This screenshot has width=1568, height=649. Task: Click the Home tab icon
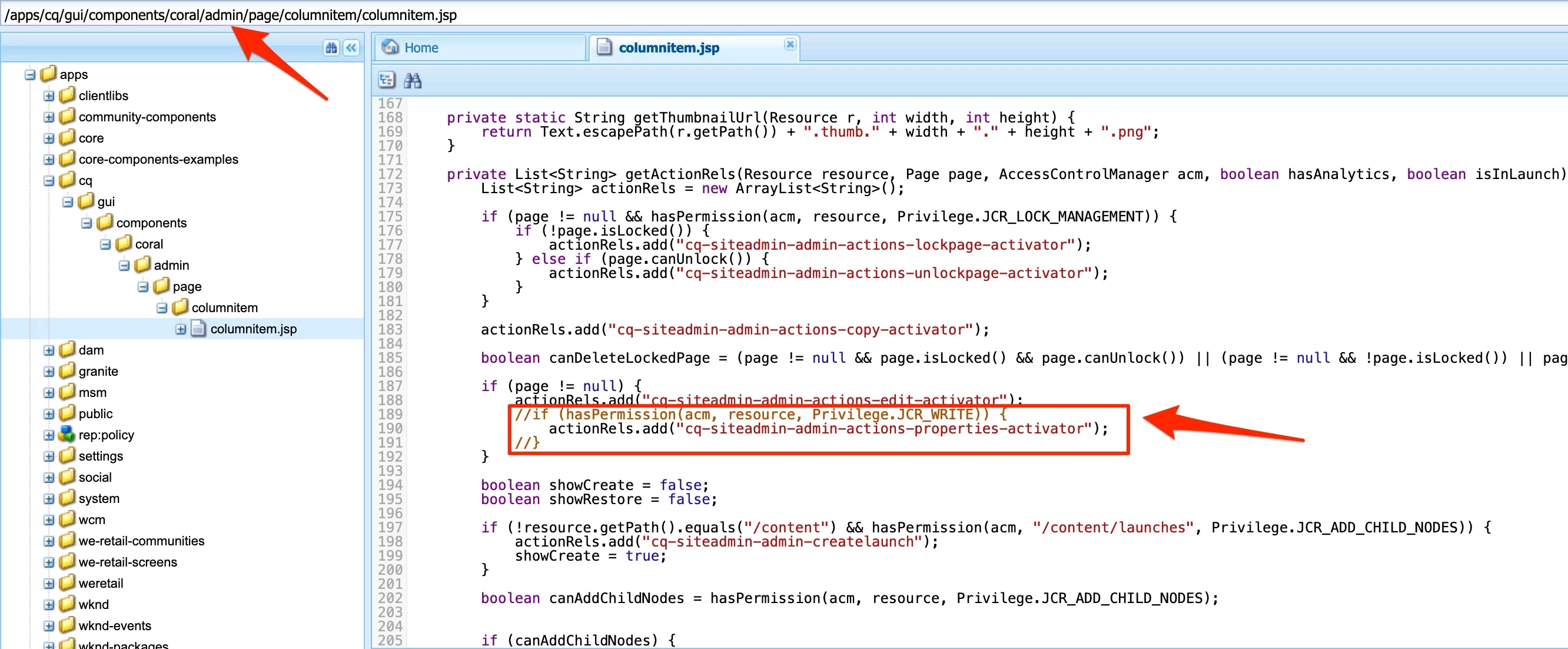point(390,47)
